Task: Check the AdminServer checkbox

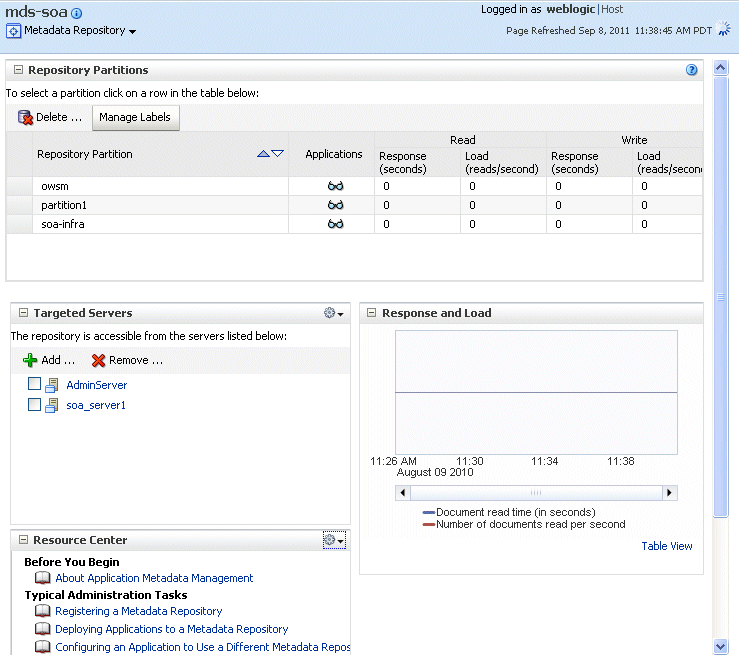Action: coord(34,384)
